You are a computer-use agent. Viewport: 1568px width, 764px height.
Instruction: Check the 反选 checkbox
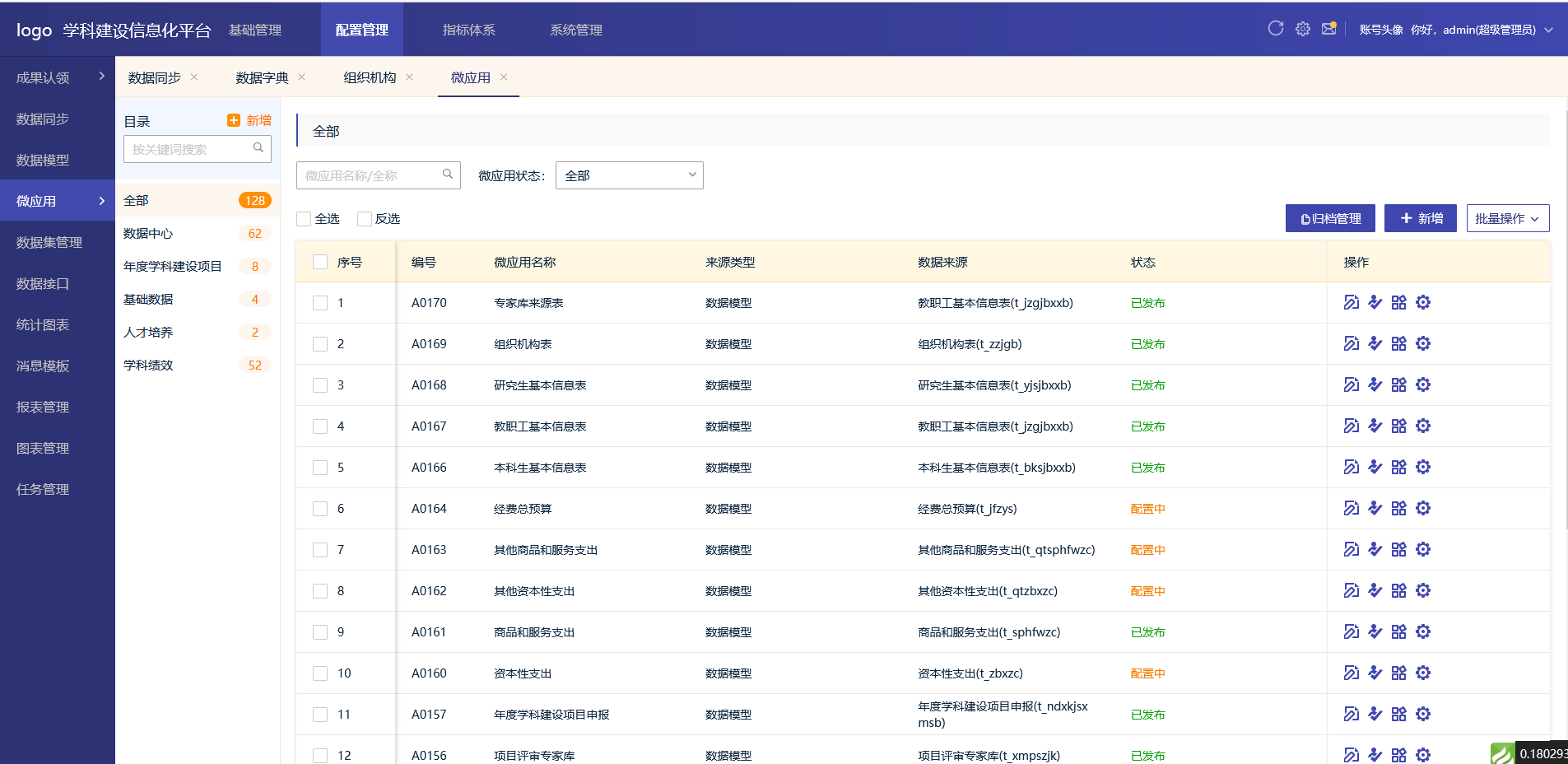coord(365,218)
